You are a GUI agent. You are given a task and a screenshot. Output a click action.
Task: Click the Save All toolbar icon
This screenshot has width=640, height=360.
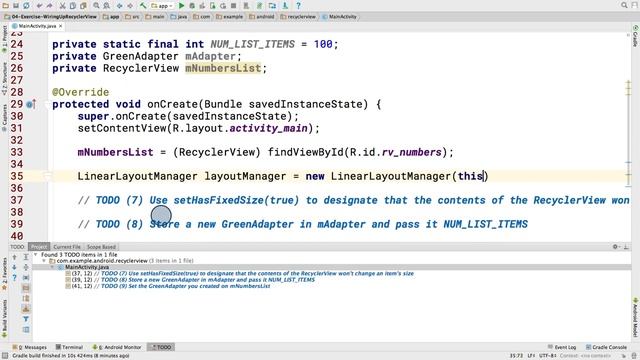click(16, 6)
